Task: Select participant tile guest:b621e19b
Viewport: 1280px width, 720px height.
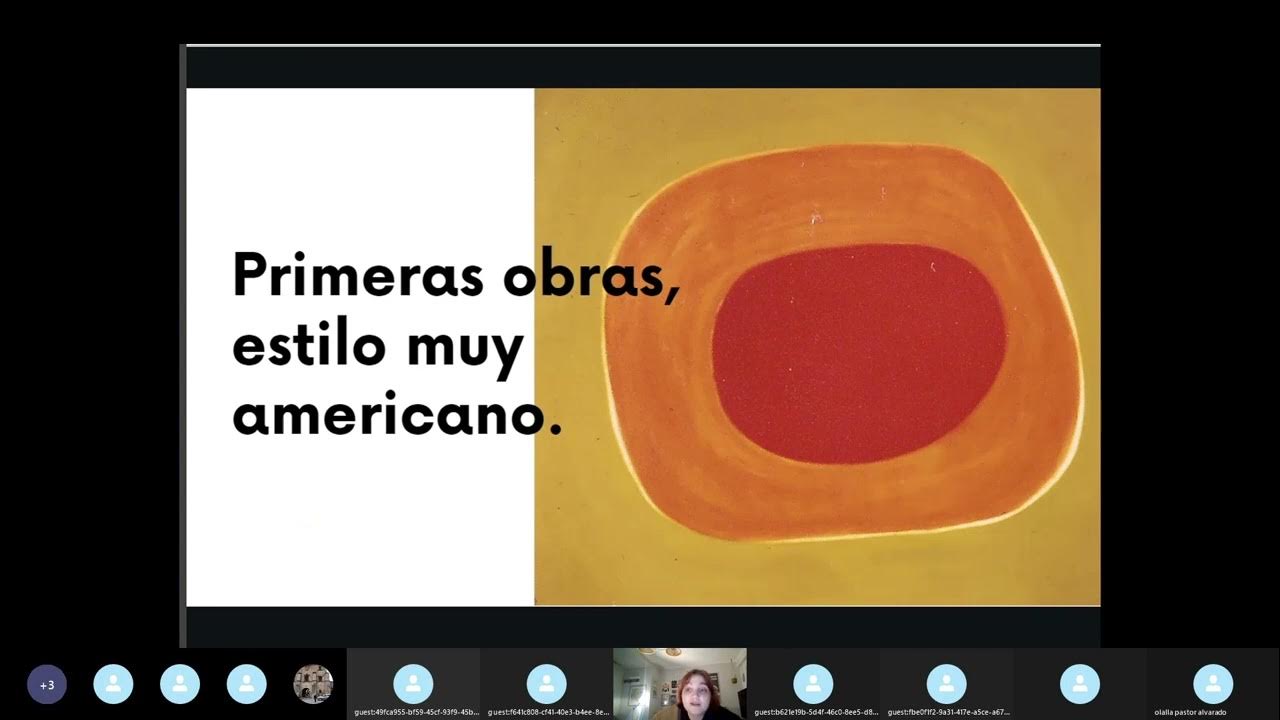Action: pos(813,684)
